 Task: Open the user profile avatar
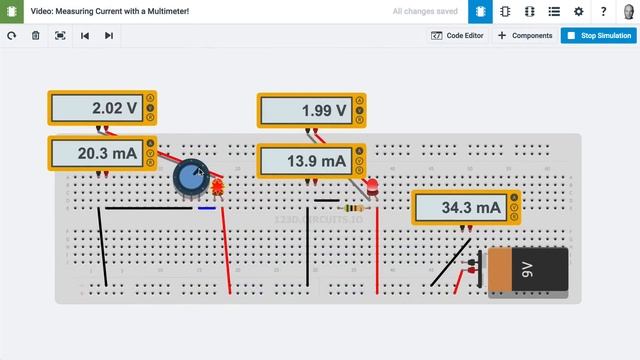629,11
